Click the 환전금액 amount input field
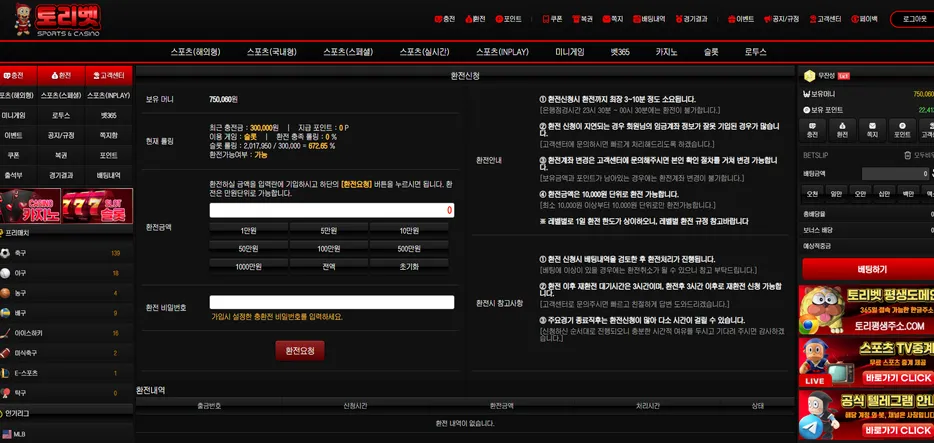The height and width of the screenshot is (443, 934). [x=332, y=210]
